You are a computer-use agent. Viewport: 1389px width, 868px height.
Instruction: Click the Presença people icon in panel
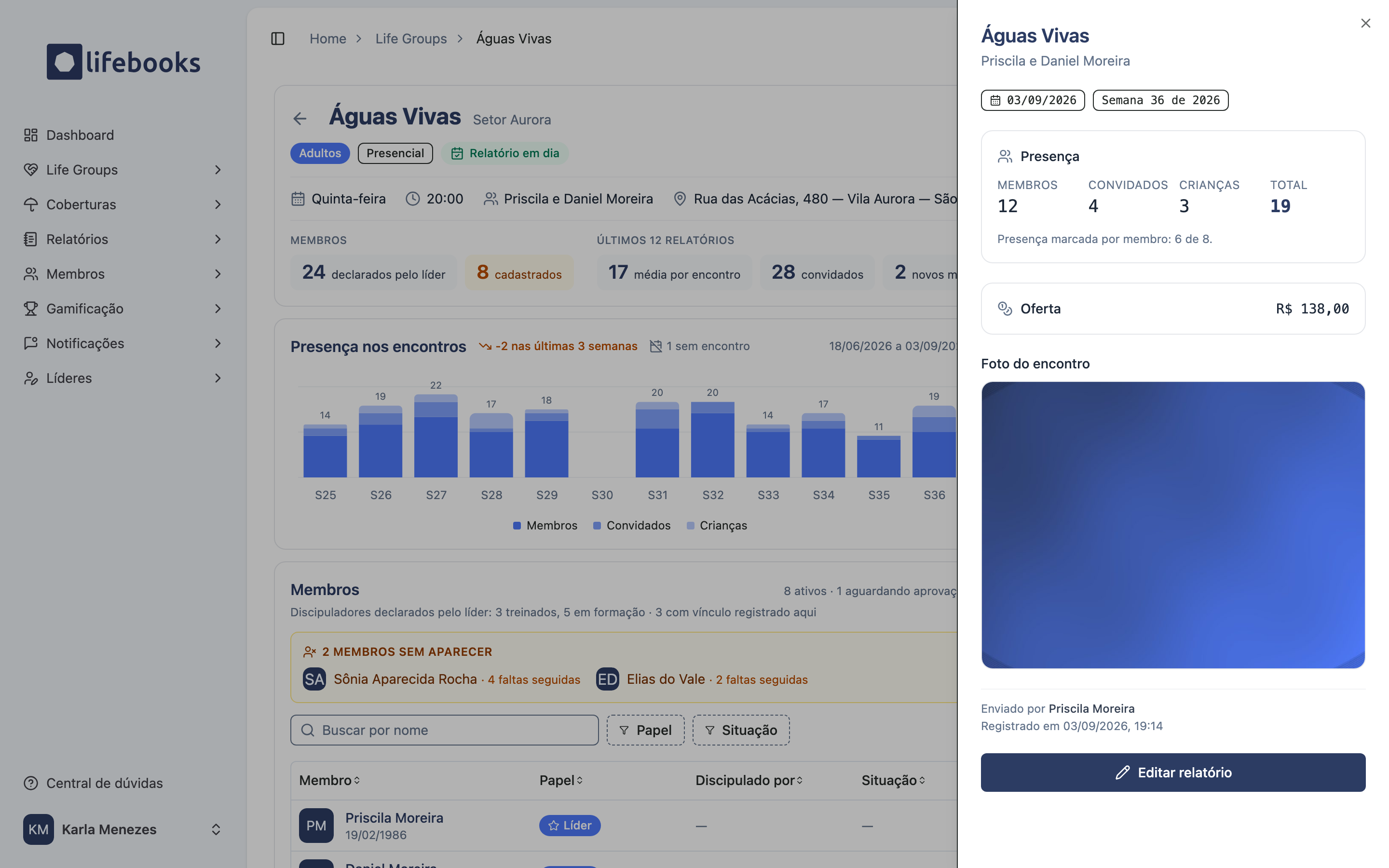pyautogui.click(x=1005, y=156)
